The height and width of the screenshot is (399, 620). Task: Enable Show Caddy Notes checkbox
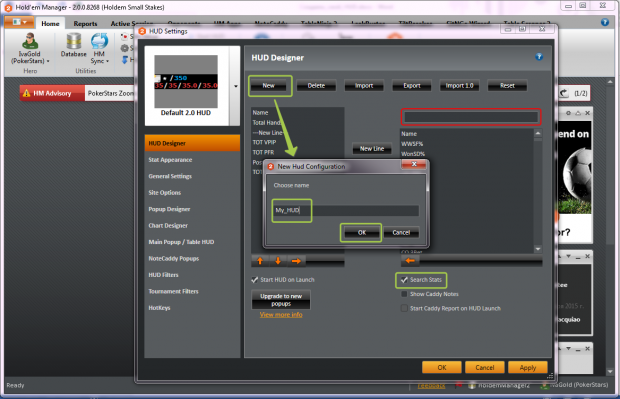(x=404, y=294)
